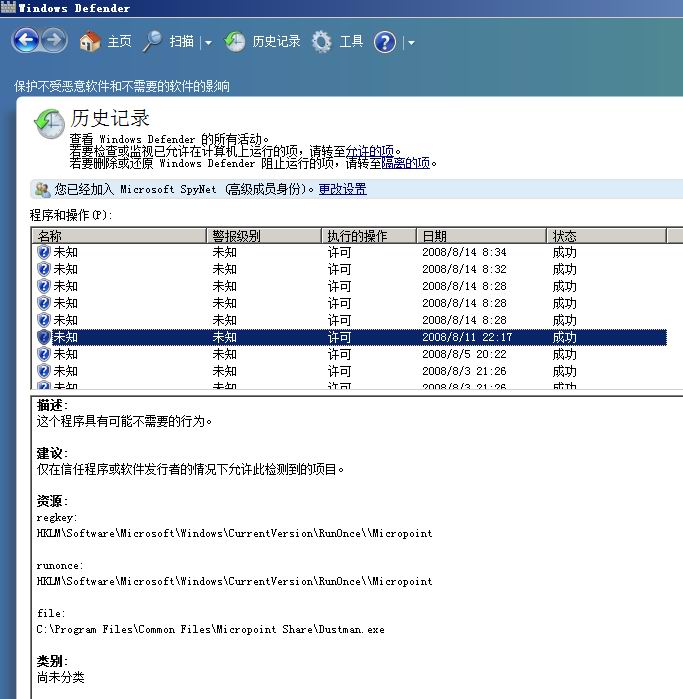The width and height of the screenshot is (683, 699).
Task: Sort by the 名称 column header
Action: (119, 235)
